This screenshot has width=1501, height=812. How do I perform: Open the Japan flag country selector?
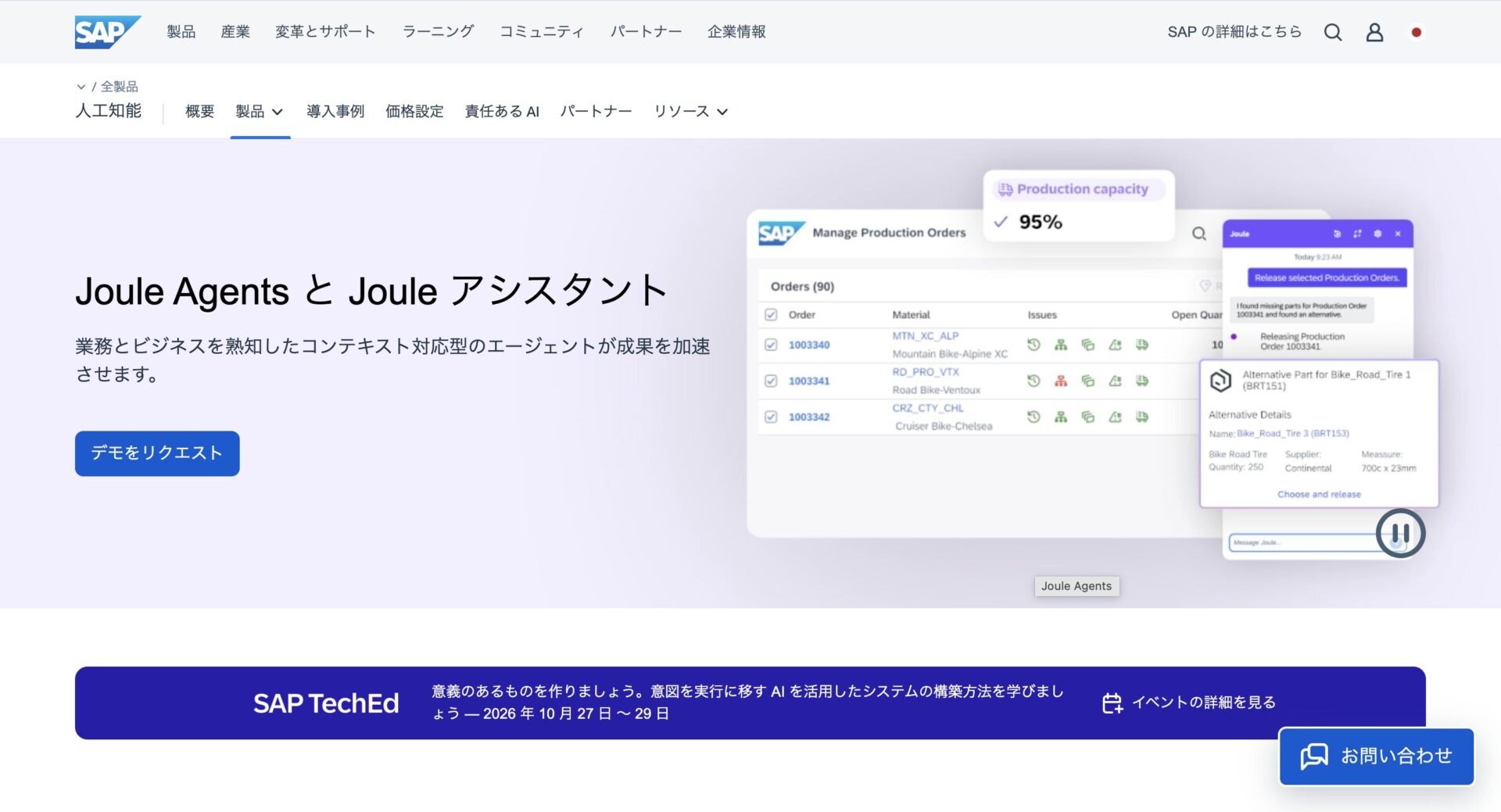(1416, 32)
